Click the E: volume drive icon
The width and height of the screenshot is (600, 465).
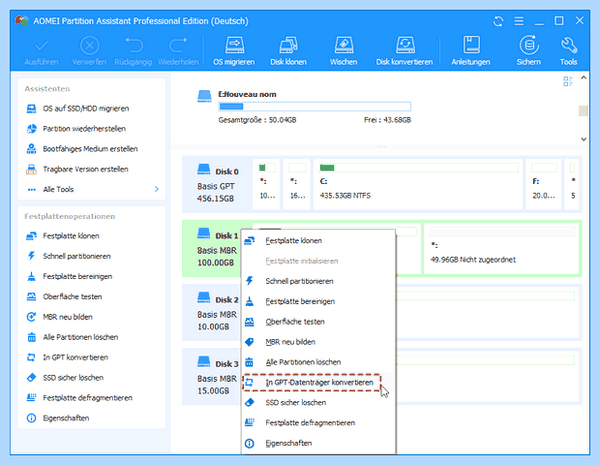click(x=204, y=96)
